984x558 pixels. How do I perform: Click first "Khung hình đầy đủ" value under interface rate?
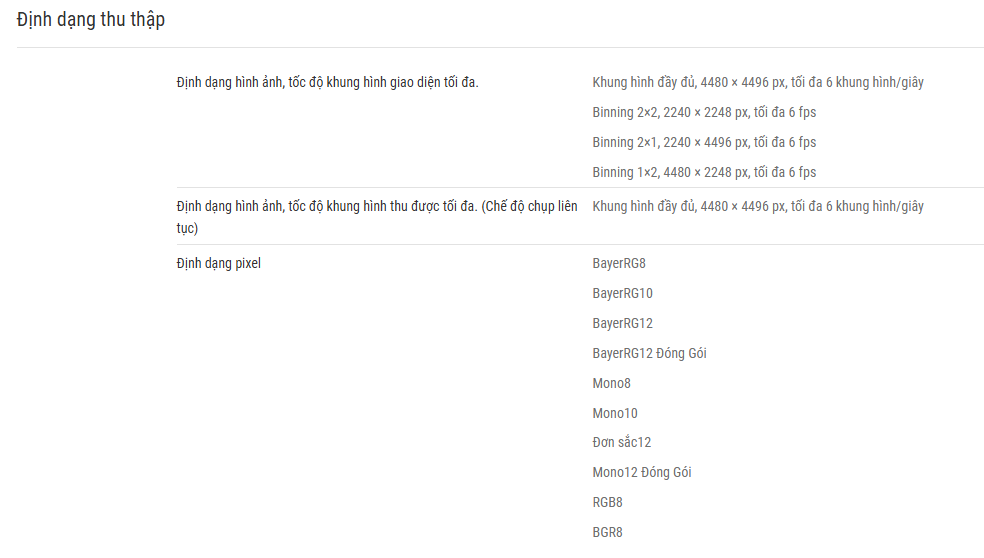point(758,82)
